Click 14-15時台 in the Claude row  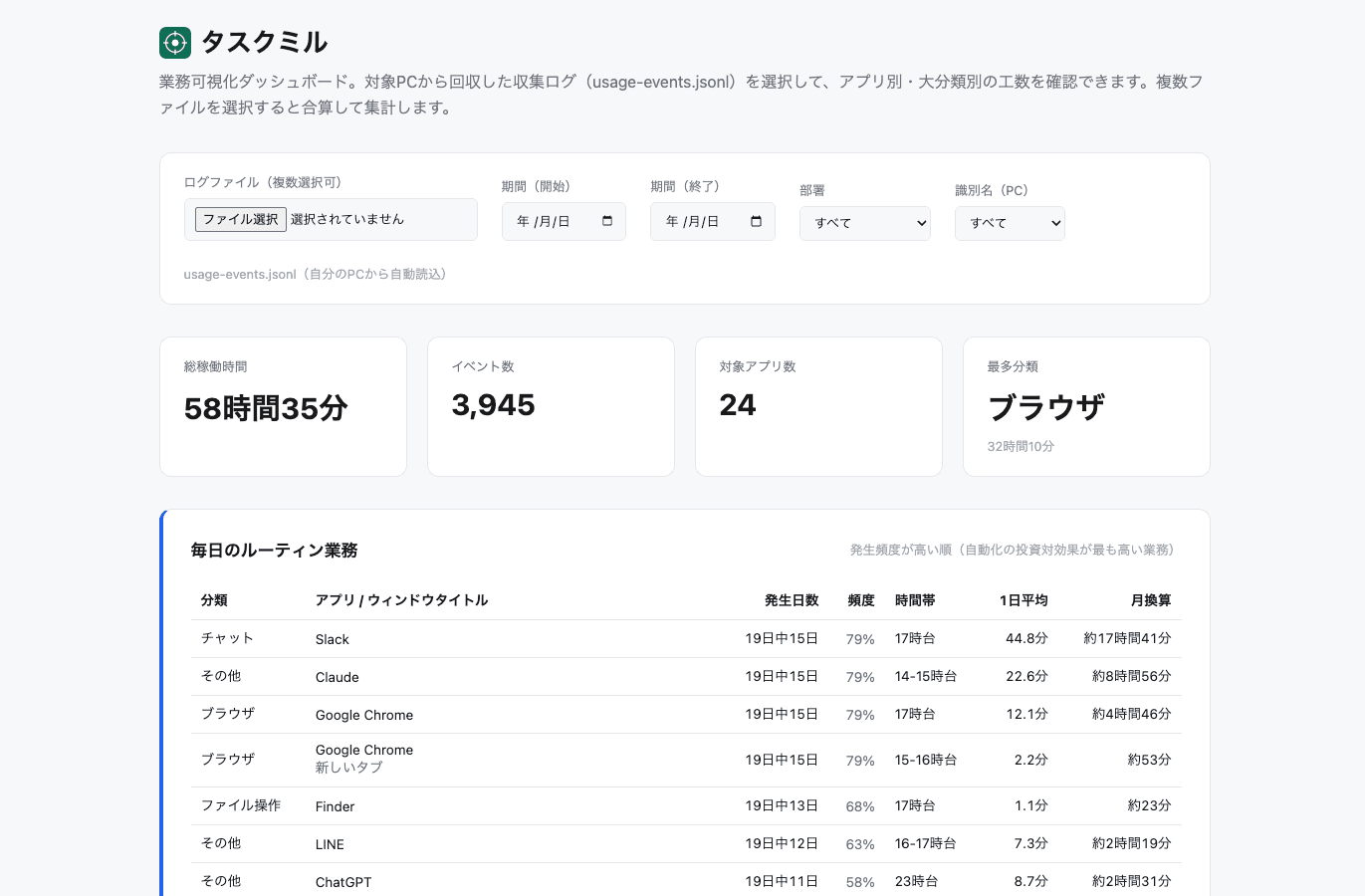926,676
